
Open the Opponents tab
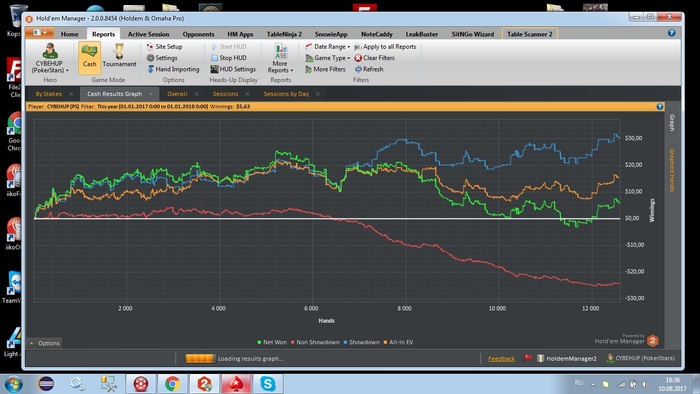click(198, 34)
